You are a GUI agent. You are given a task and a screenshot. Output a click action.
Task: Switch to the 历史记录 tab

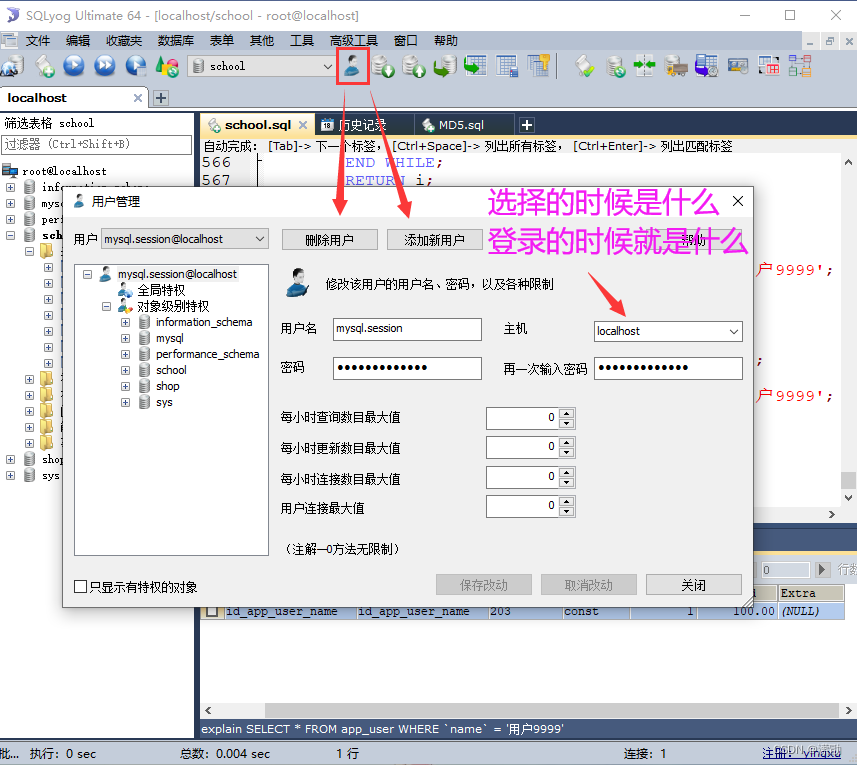tap(362, 125)
